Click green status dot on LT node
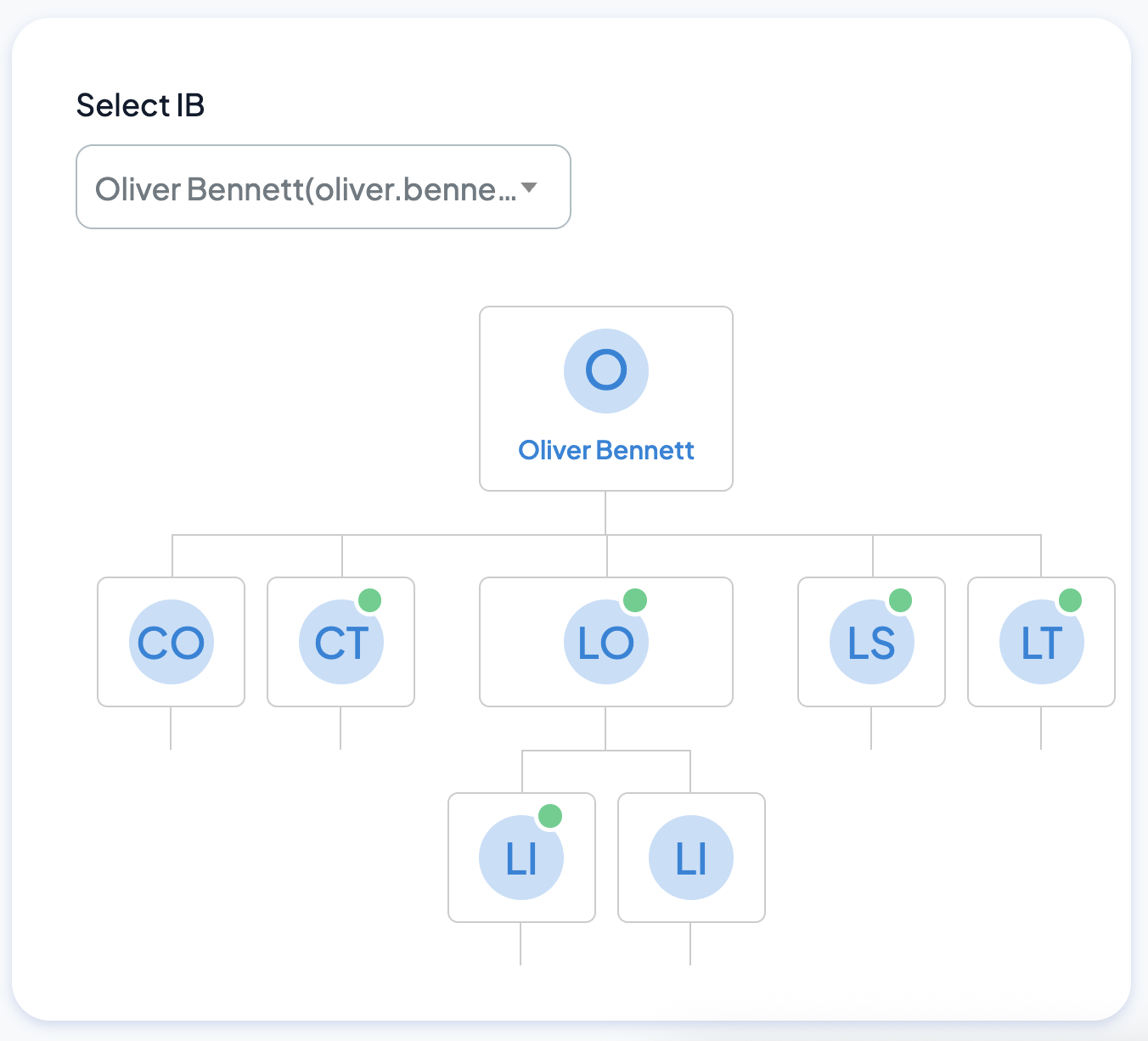This screenshot has width=1148, height=1041. (x=1070, y=600)
